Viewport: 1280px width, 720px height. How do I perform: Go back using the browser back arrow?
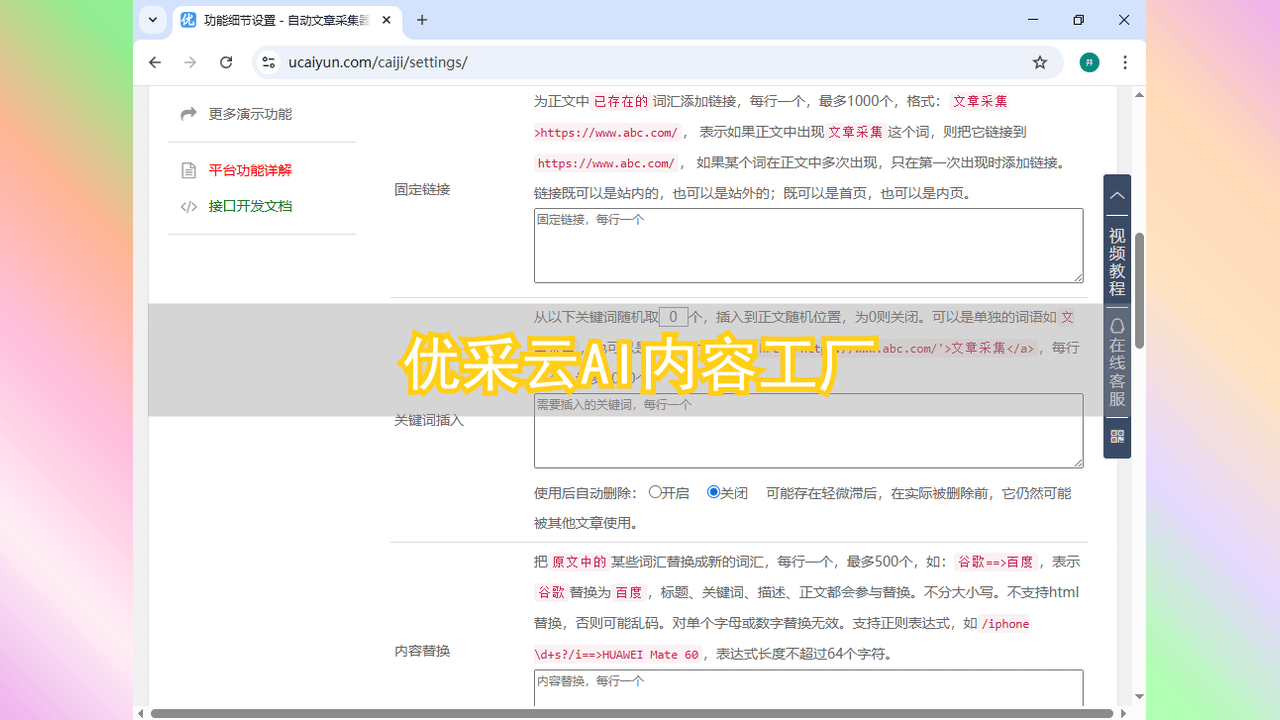pyautogui.click(x=155, y=62)
